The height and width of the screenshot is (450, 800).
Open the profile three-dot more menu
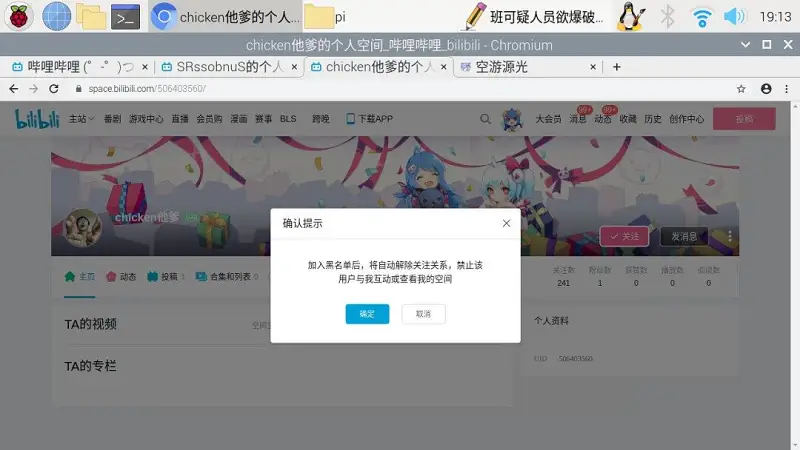pyautogui.click(x=730, y=236)
